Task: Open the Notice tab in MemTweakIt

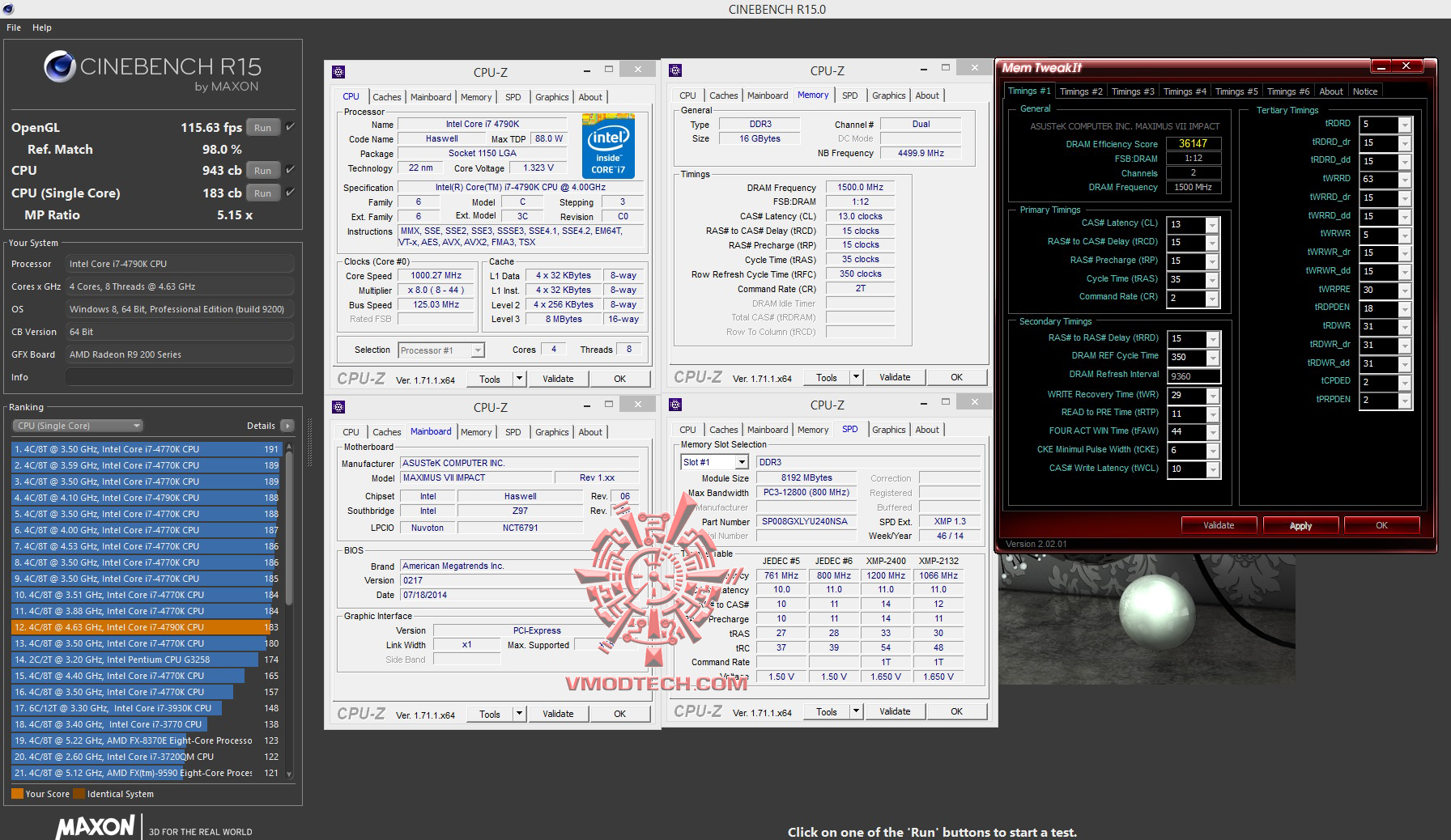Action: [1365, 91]
